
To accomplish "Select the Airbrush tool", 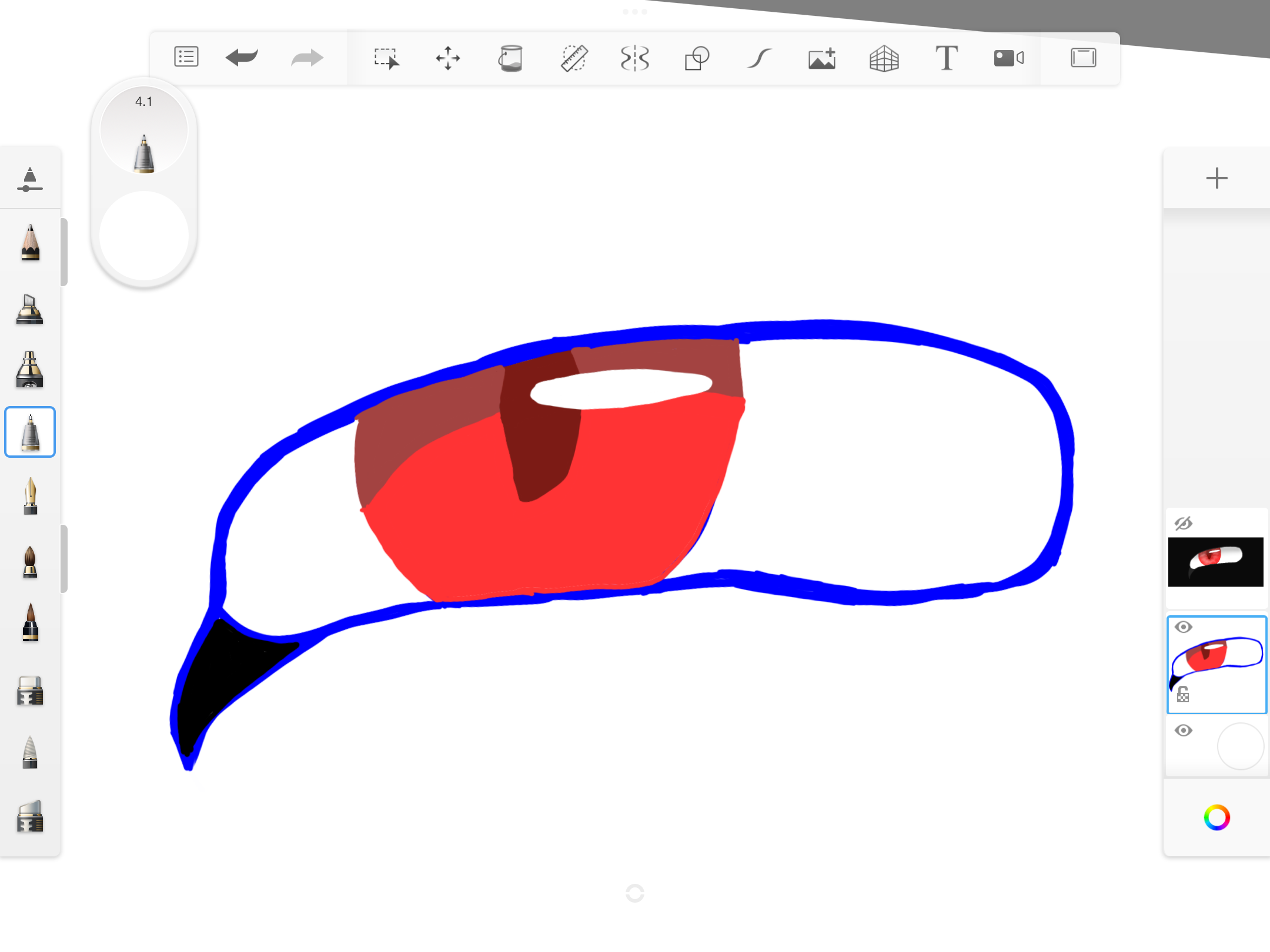I will pos(29,370).
